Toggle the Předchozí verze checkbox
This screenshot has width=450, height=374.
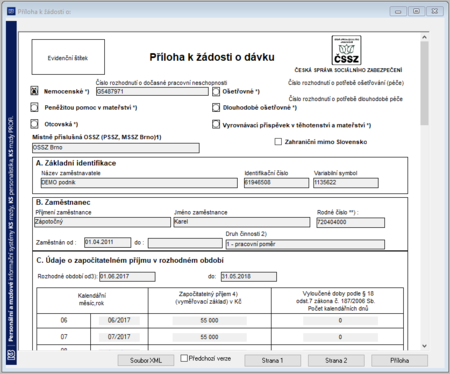tap(184, 358)
